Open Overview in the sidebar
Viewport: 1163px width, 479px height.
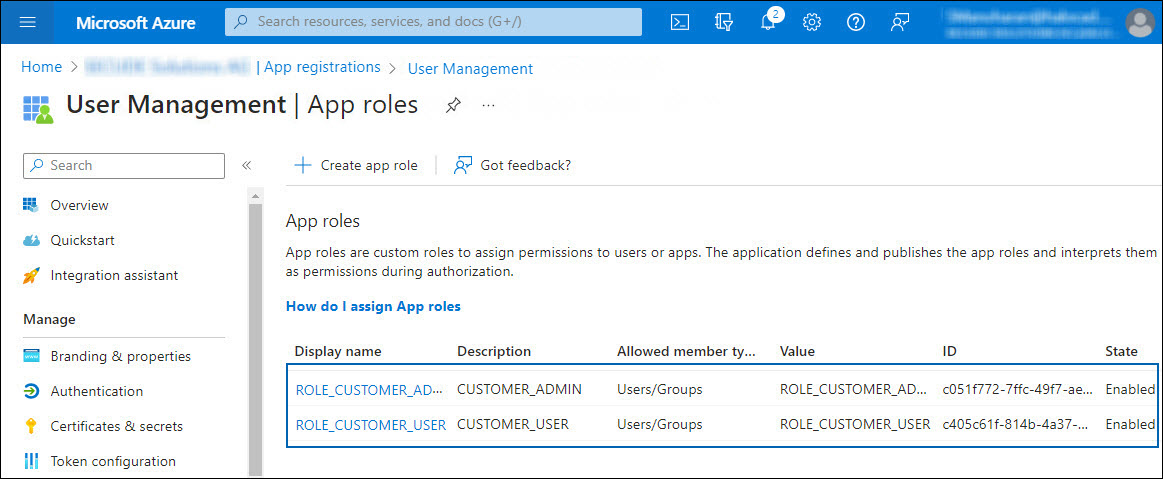tap(79, 205)
